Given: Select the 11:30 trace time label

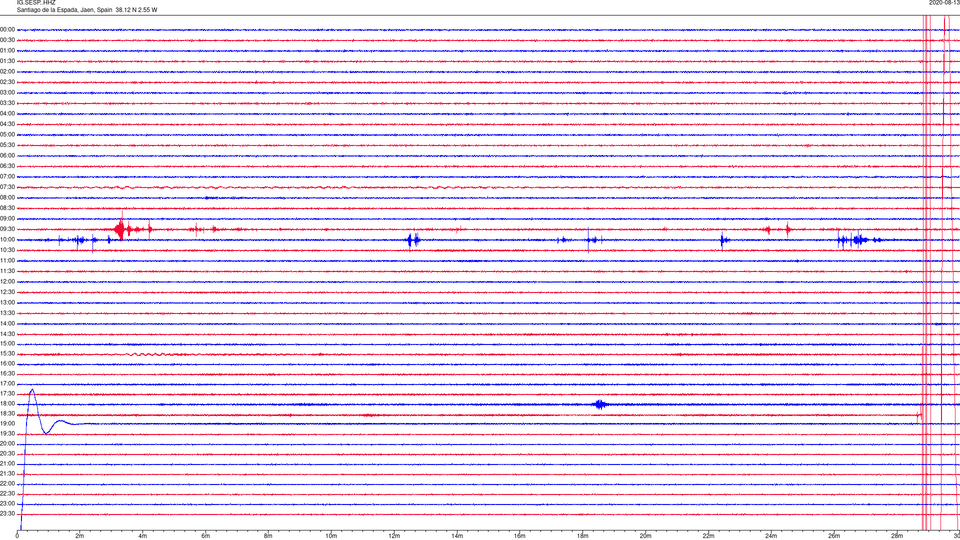Looking at the screenshot, I should (x=7, y=271).
